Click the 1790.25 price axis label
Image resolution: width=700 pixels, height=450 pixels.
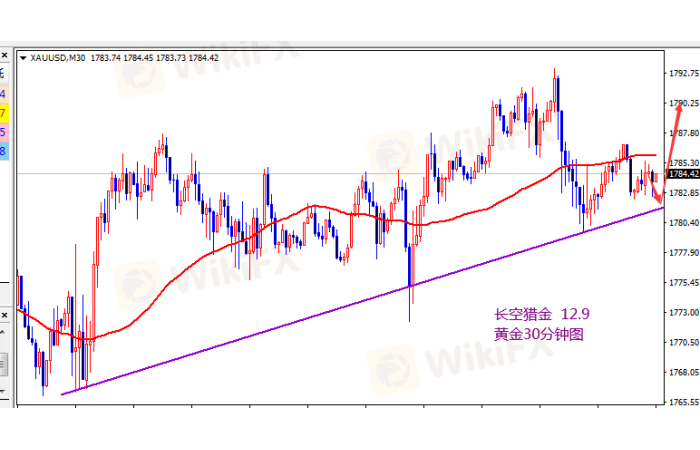pyautogui.click(x=682, y=103)
